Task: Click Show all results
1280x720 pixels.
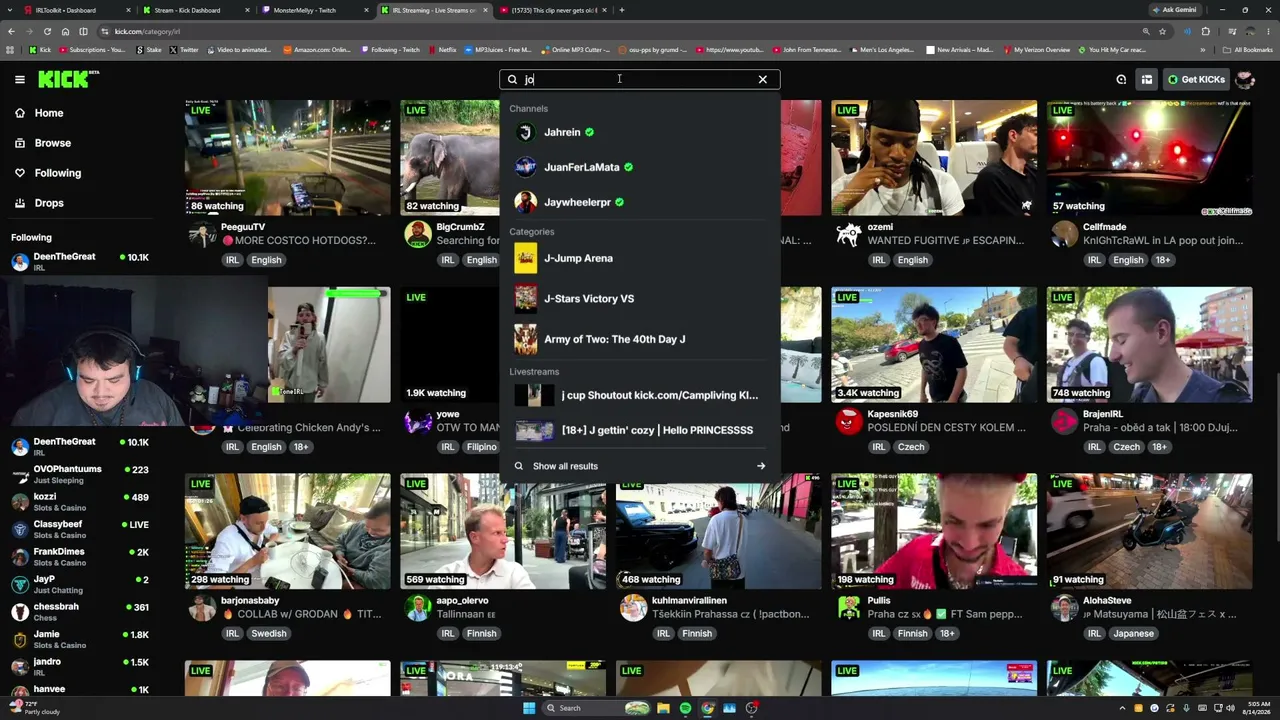Action: (x=640, y=466)
